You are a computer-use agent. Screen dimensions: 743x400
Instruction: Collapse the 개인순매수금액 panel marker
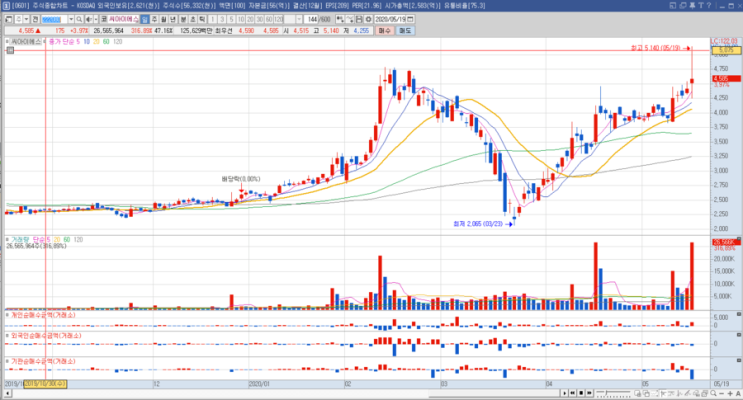coord(7,315)
